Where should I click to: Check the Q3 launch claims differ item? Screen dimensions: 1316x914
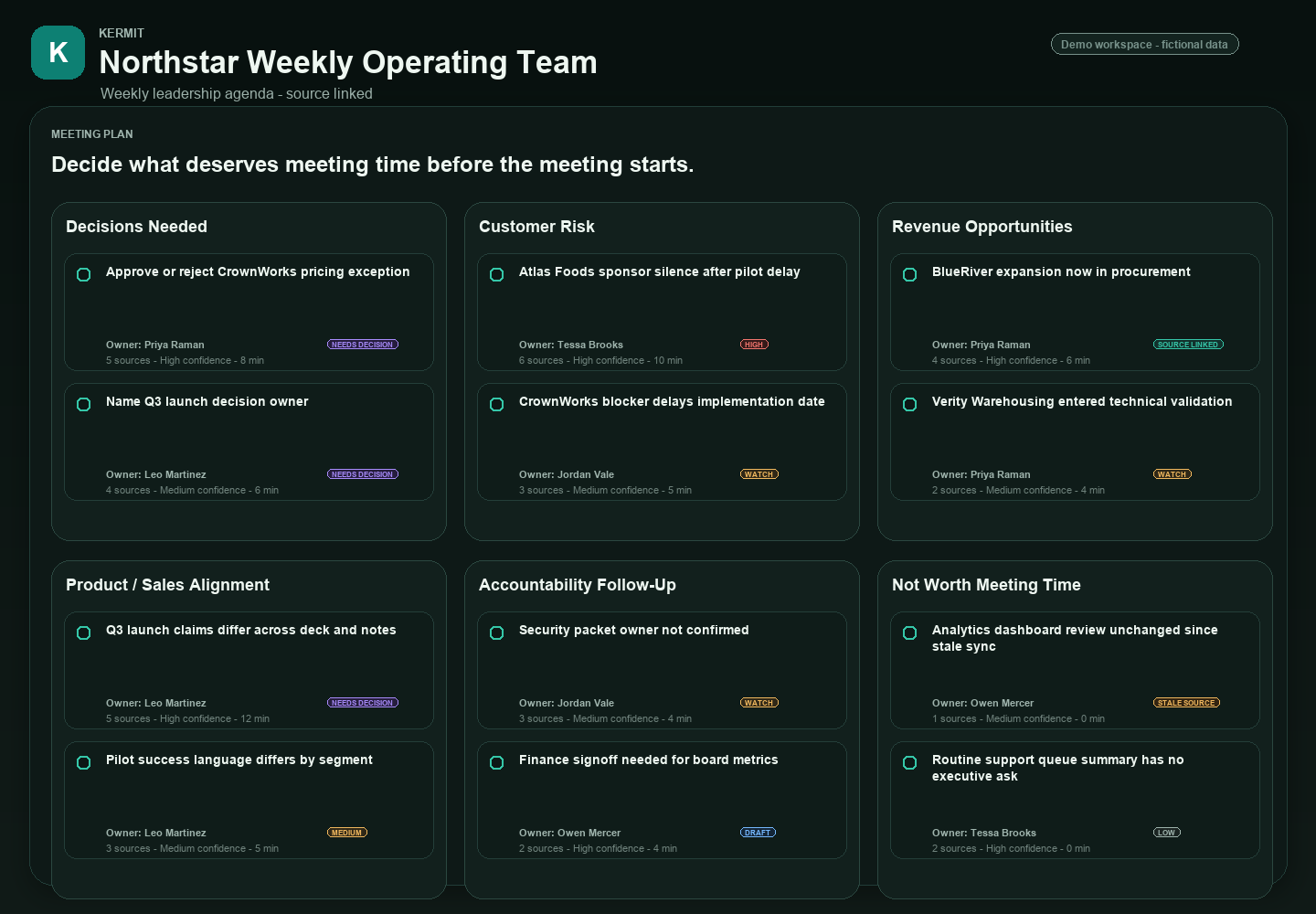coord(84,632)
